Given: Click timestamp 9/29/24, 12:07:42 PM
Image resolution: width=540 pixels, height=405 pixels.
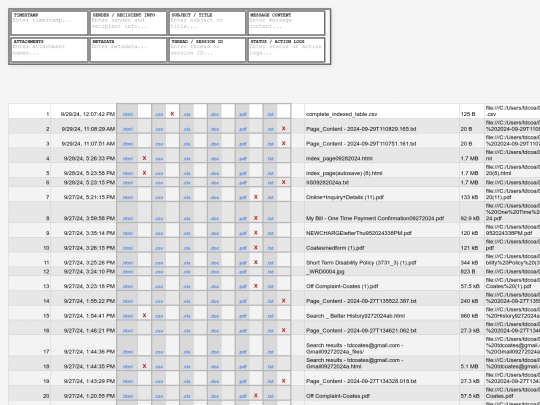Looking at the screenshot, I should [x=88, y=114].
